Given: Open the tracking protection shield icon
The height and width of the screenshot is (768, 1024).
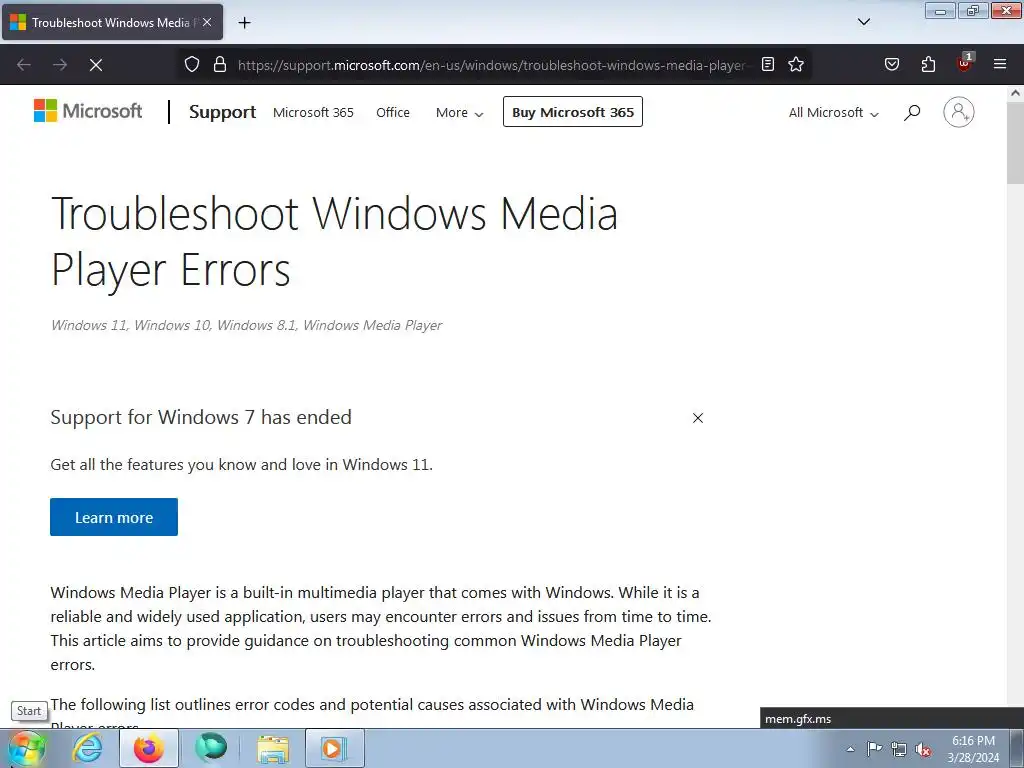Looking at the screenshot, I should (191, 65).
